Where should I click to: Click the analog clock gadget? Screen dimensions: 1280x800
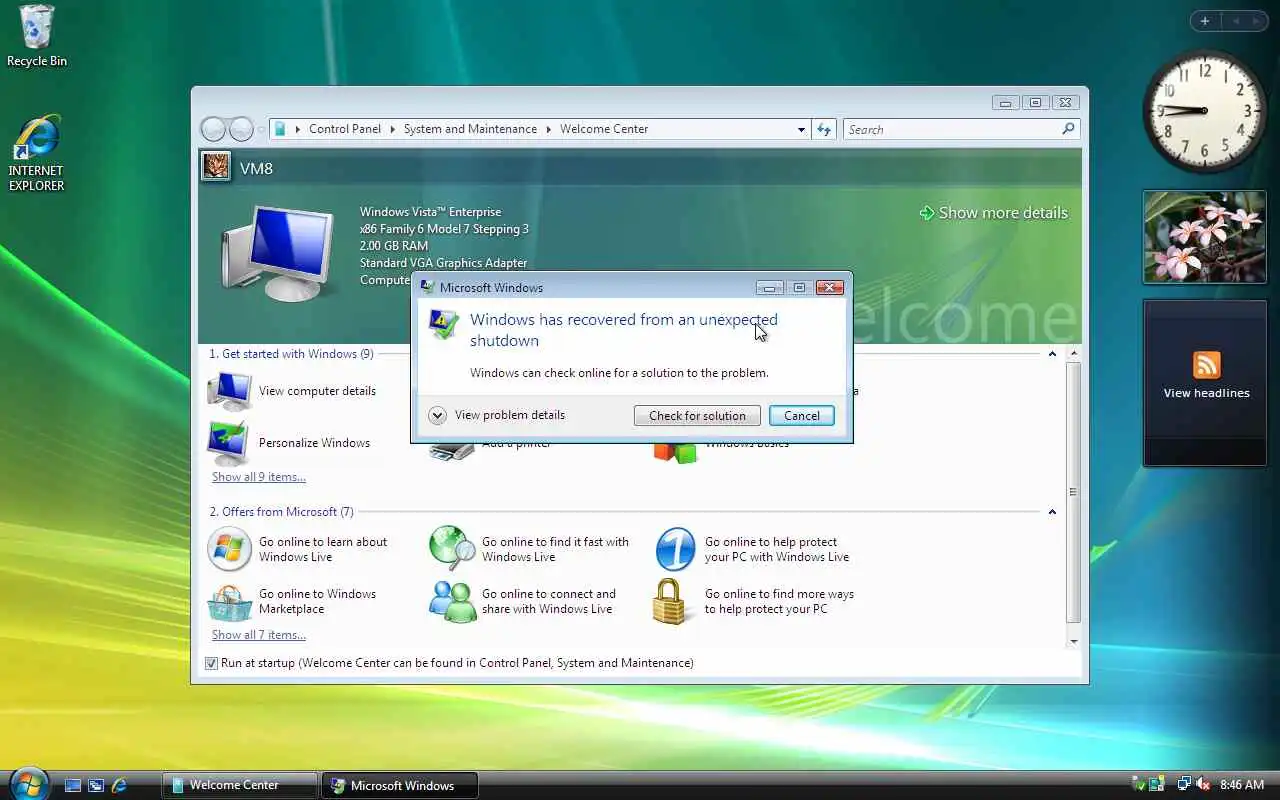pos(1204,111)
